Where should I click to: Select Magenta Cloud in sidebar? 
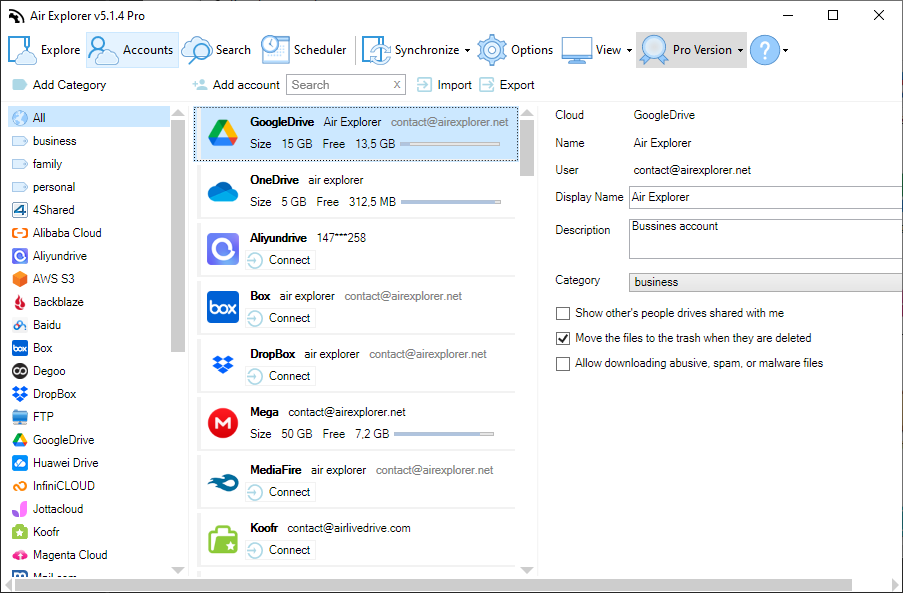point(89,554)
